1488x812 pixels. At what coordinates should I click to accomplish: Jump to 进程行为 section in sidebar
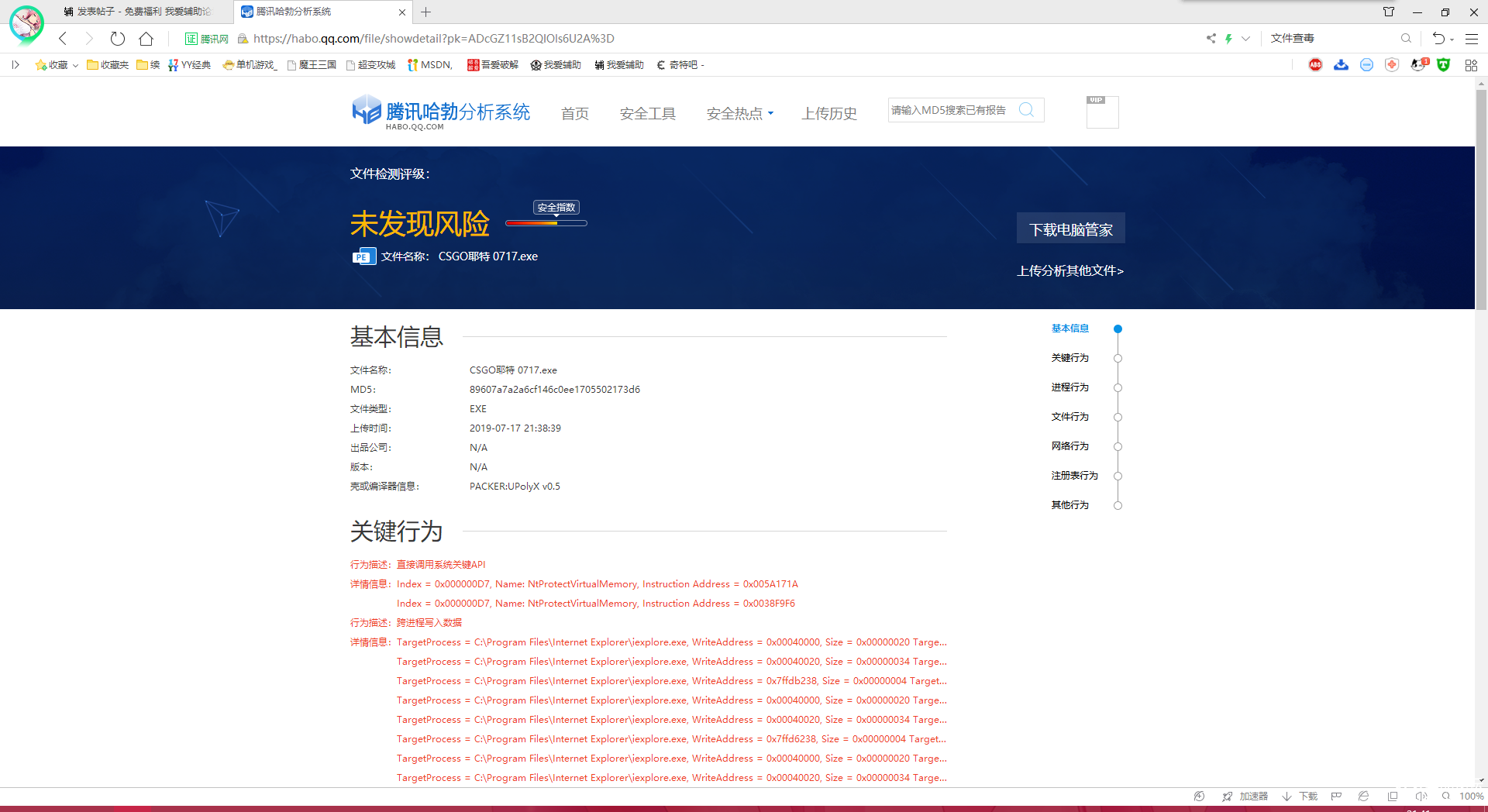click(1070, 387)
